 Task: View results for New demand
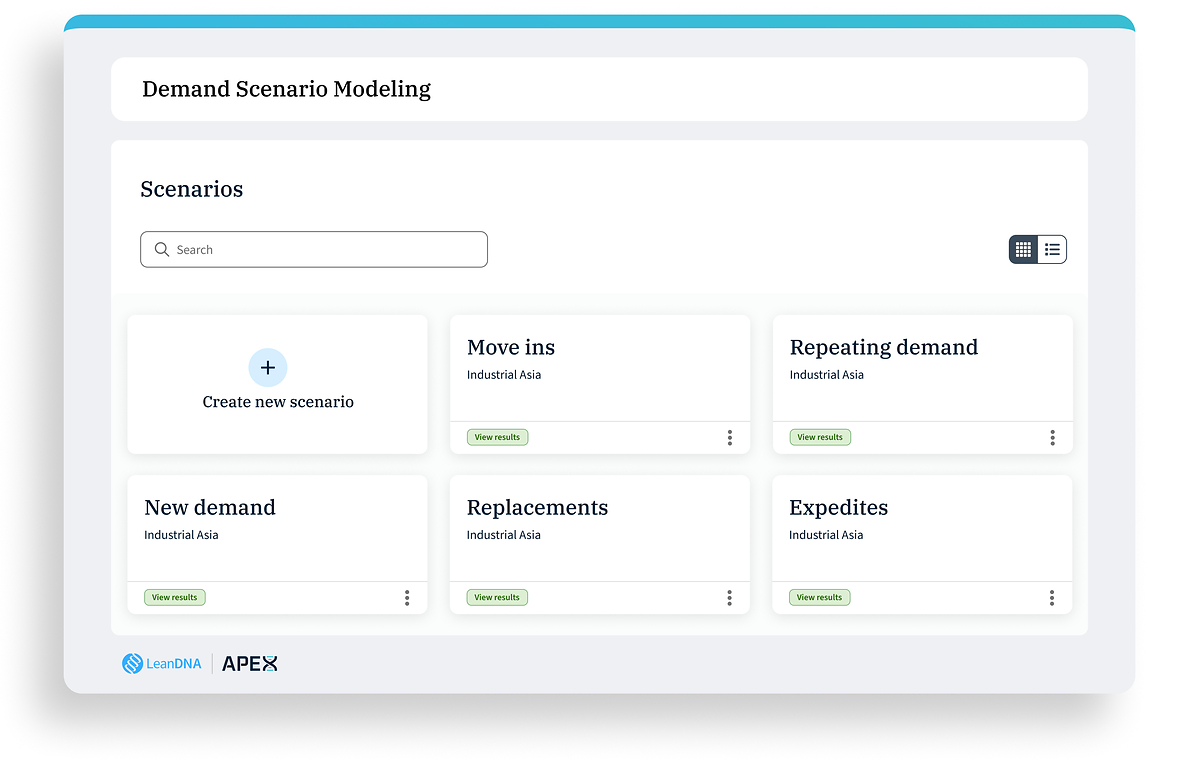[175, 597]
